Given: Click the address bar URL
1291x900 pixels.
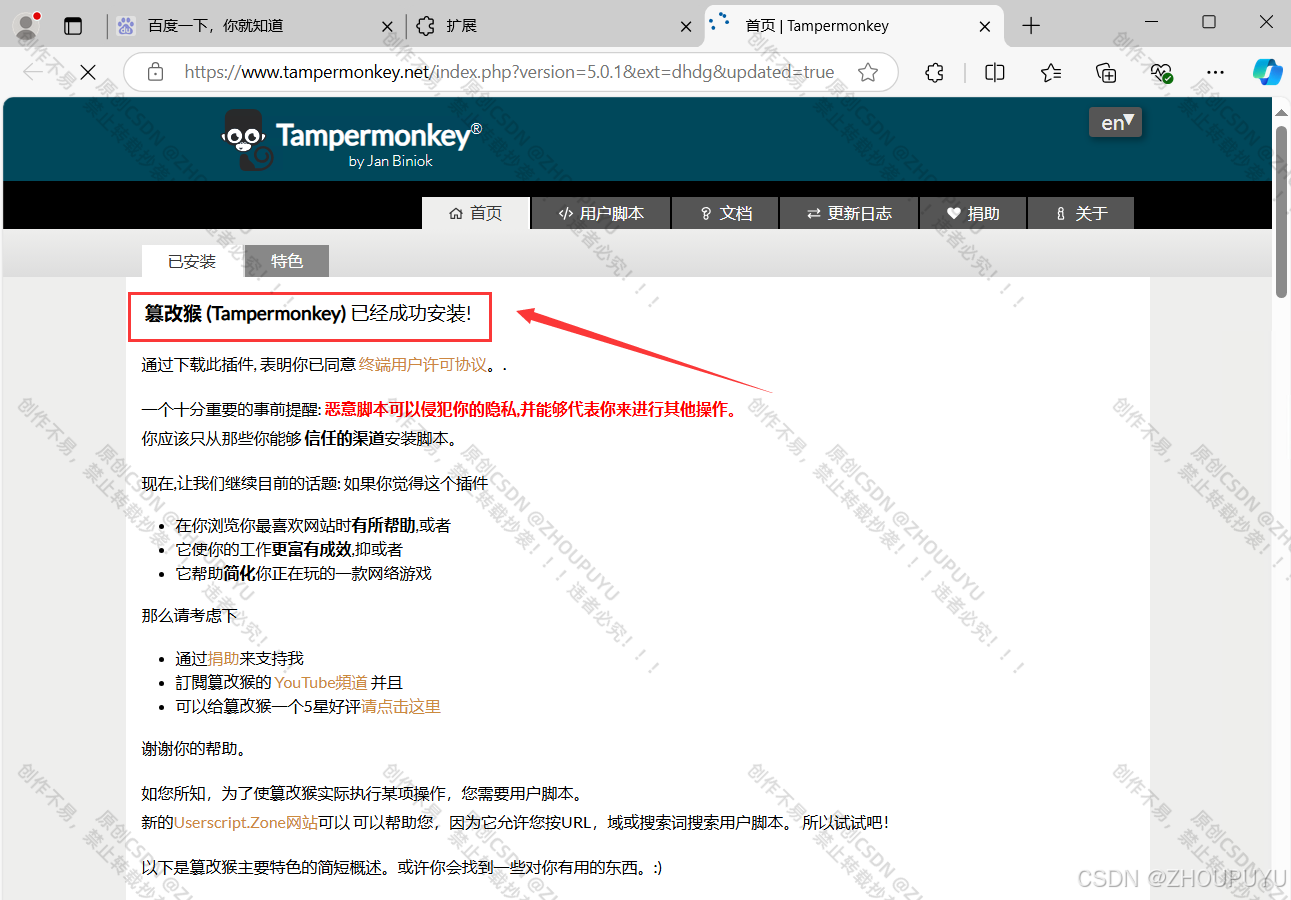Looking at the screenshot, I should click(x=509, y=72).
